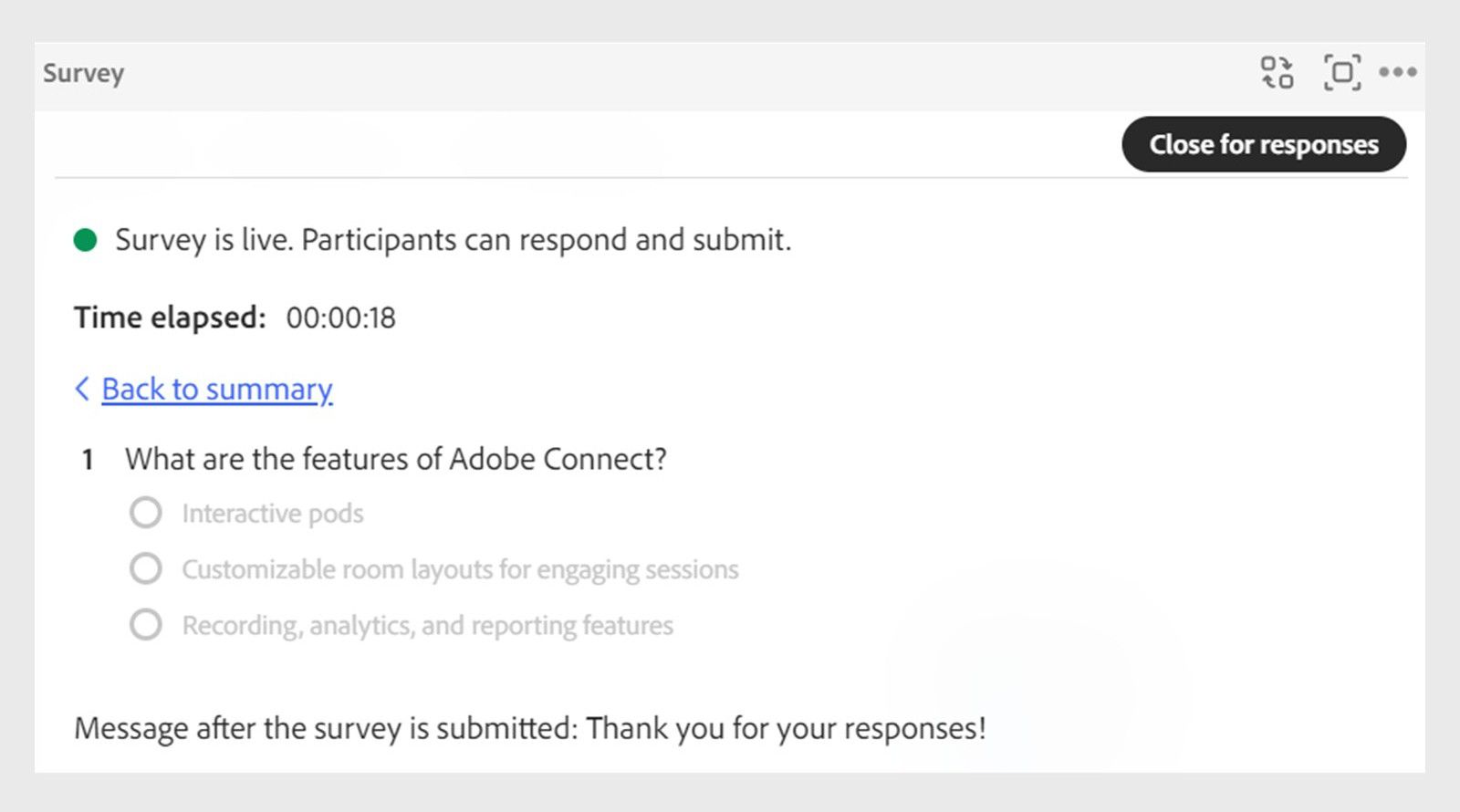Open pod switch icon next to fullscreen
The image size is (1460, 812).
(x=1277, y=73)
